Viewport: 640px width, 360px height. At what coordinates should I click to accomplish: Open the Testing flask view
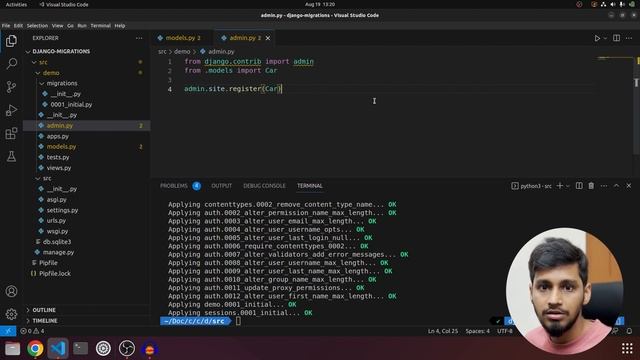pyautogui.click(x=11, y=156)
